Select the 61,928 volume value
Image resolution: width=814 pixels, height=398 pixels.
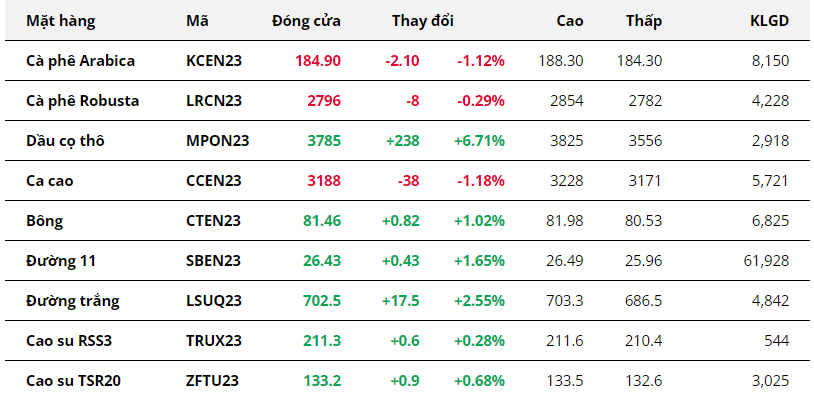[x=766, y=260]
